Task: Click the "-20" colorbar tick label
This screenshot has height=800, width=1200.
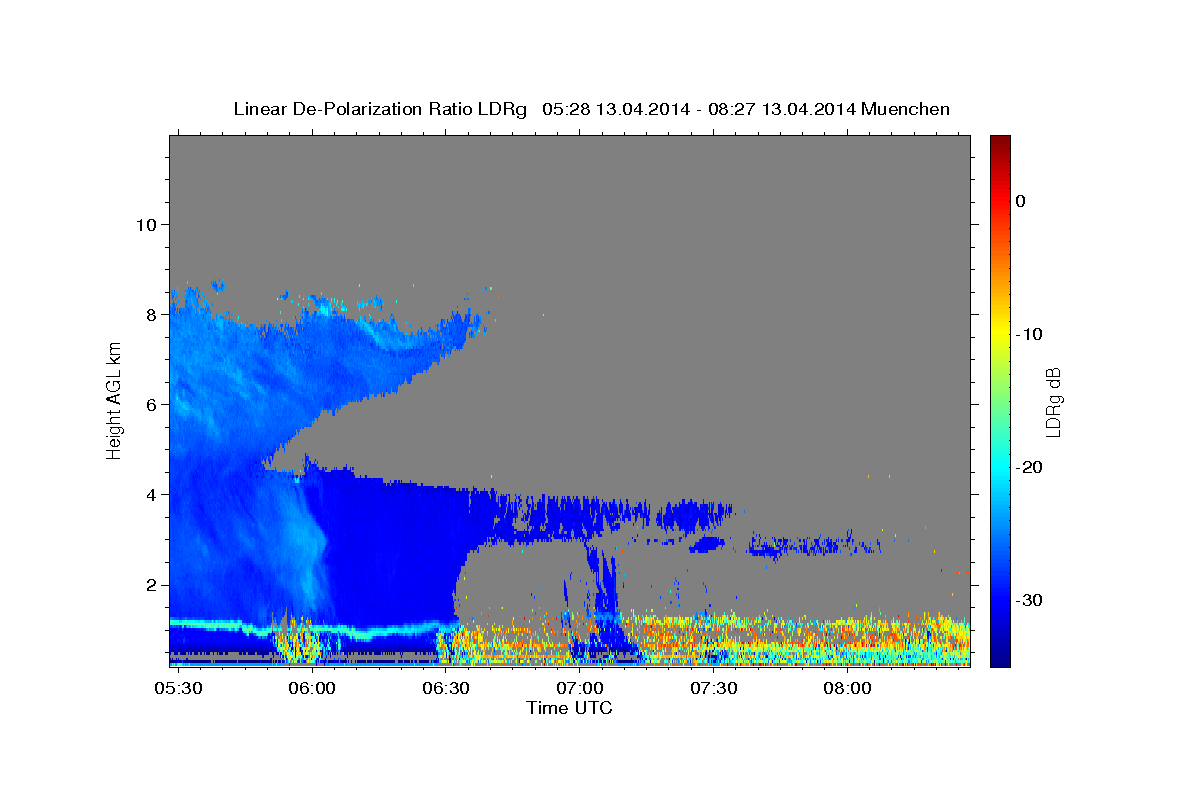Action: click(x=1030, y=467)
